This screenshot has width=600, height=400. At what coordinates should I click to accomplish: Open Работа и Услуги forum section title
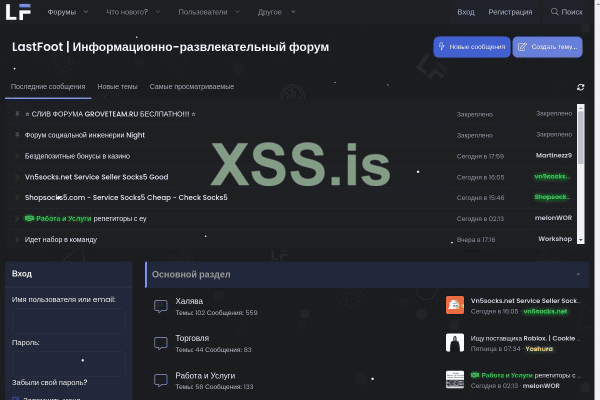point(205,376)
